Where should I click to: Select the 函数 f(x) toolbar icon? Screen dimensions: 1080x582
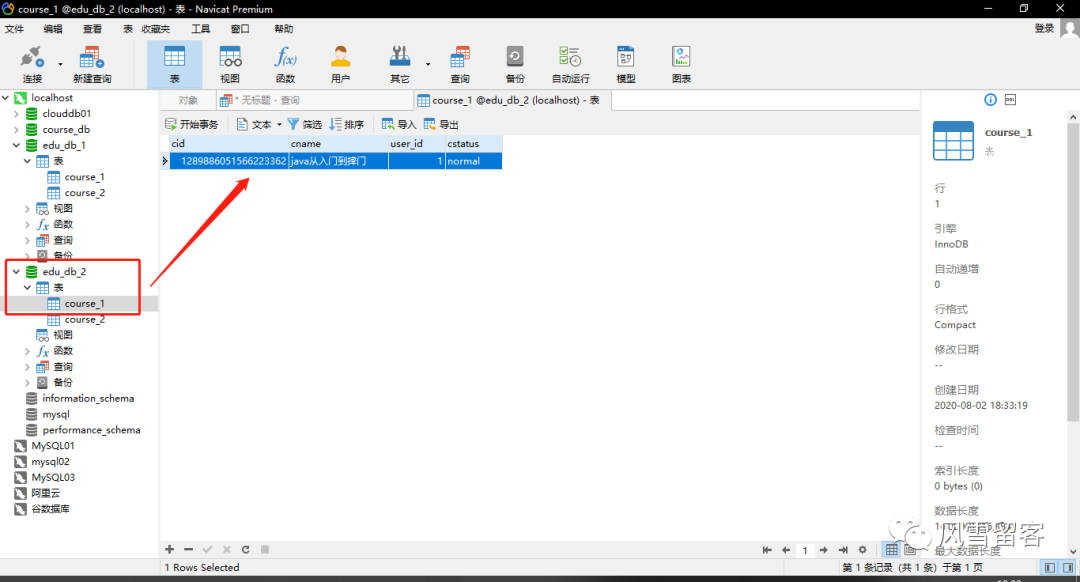285,65
